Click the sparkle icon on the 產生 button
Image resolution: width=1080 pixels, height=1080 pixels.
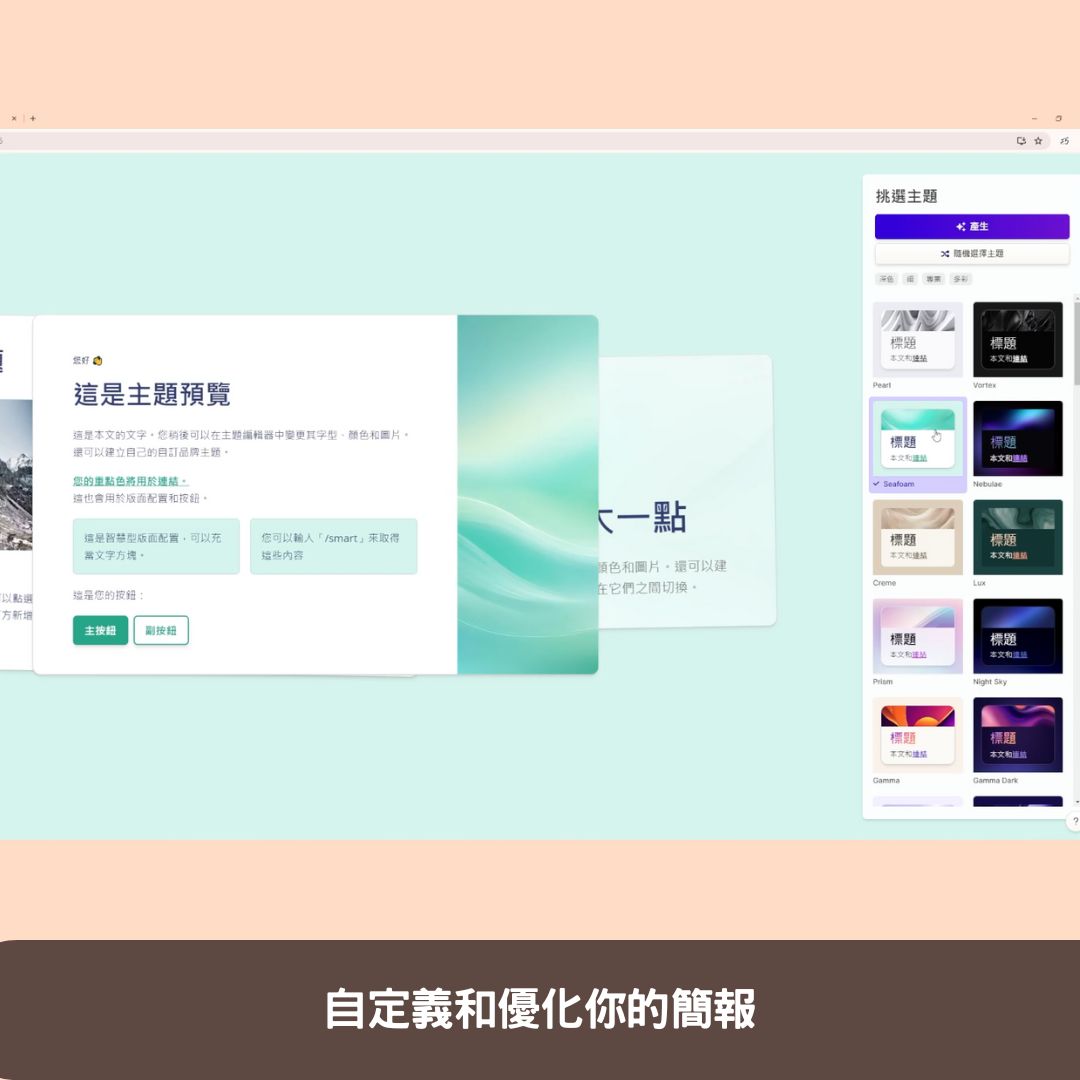[x=961, y=226]
